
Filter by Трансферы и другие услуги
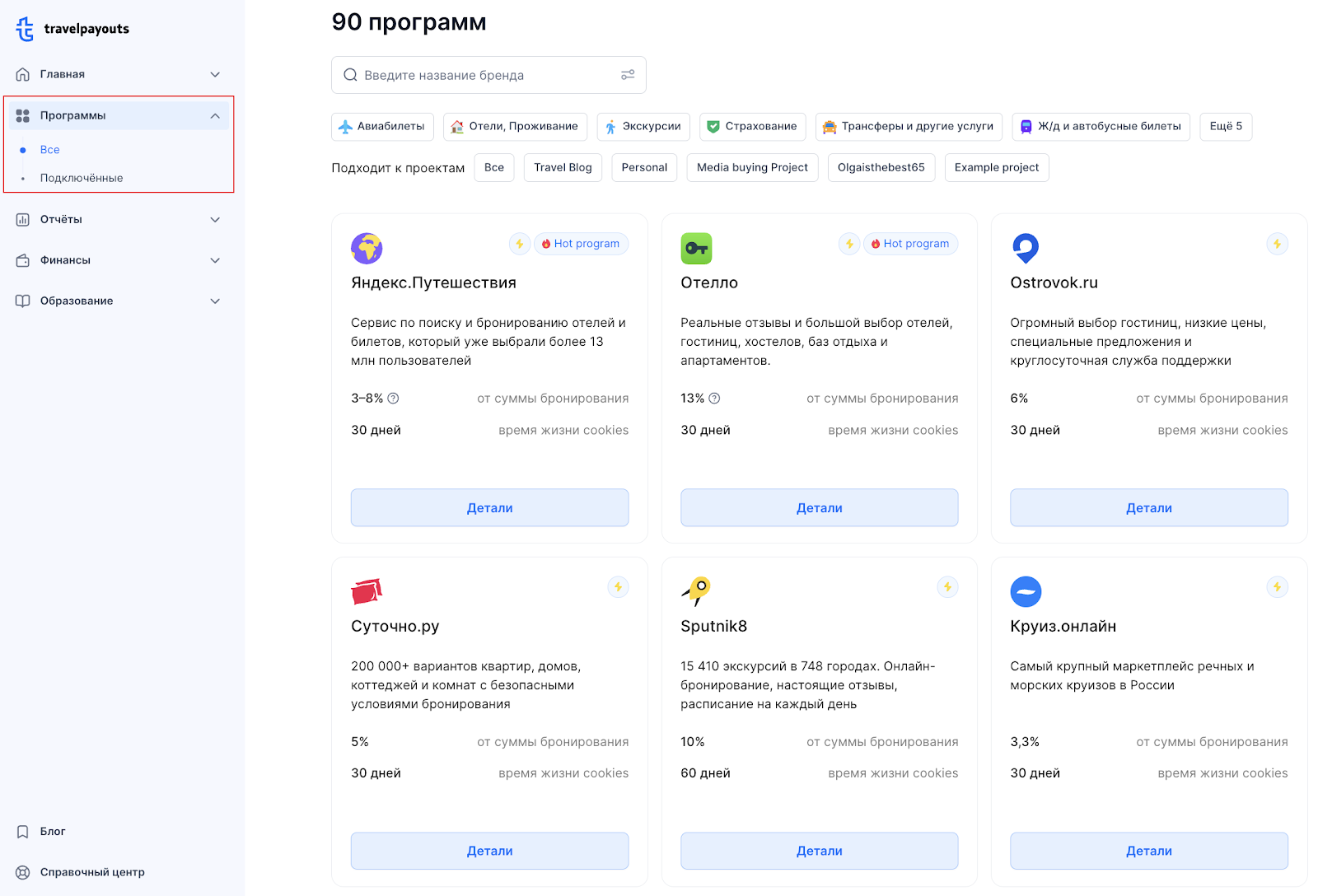[x=909, y=127]
